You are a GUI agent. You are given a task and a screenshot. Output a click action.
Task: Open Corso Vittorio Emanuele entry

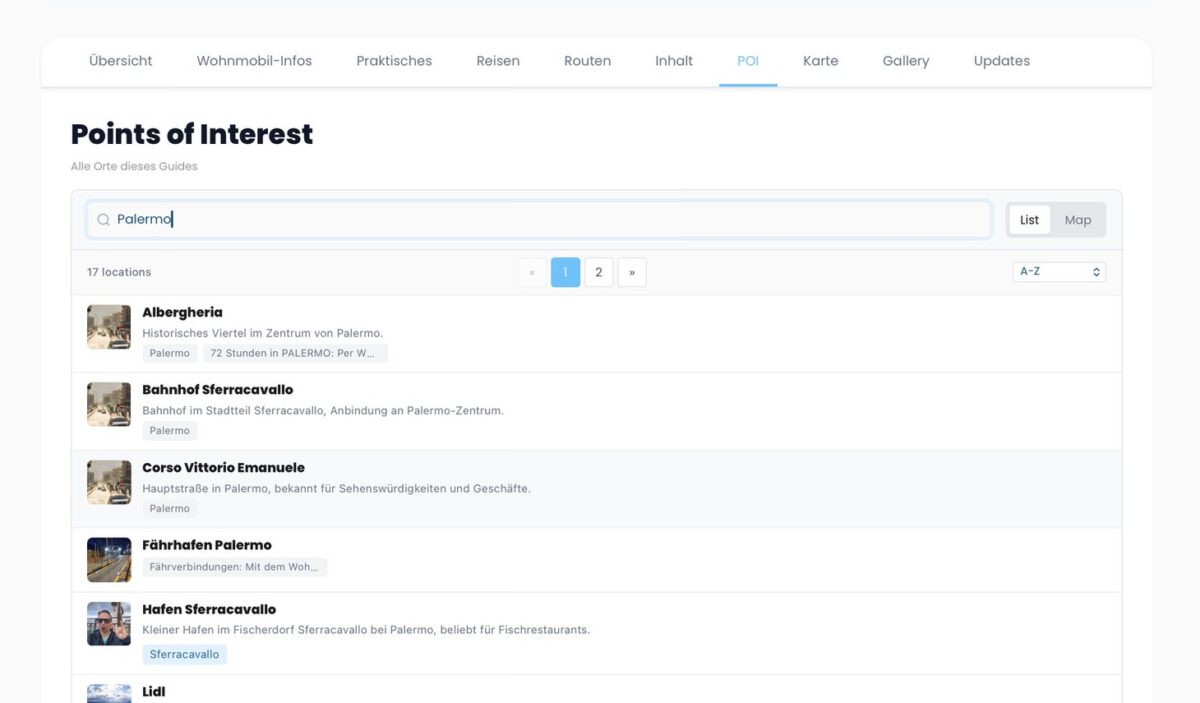pos(223,468)
